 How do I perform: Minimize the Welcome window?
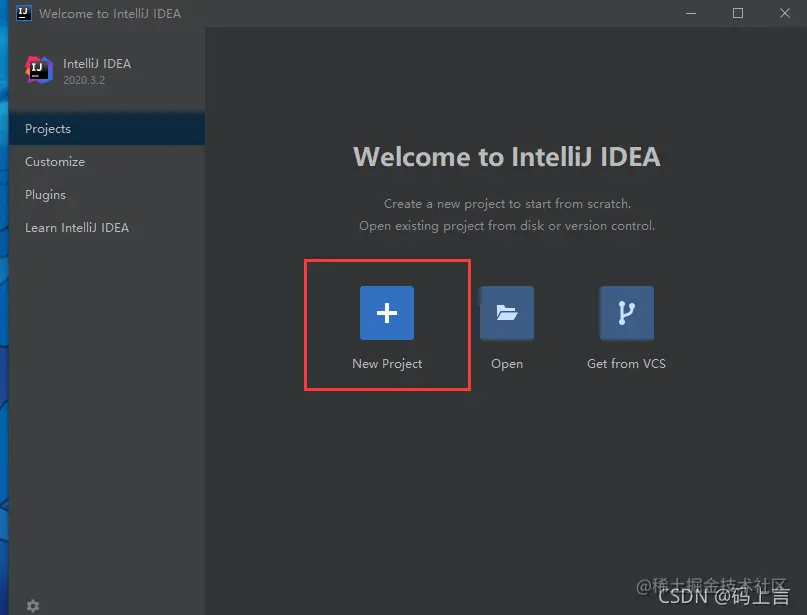[x=691, y=13]
